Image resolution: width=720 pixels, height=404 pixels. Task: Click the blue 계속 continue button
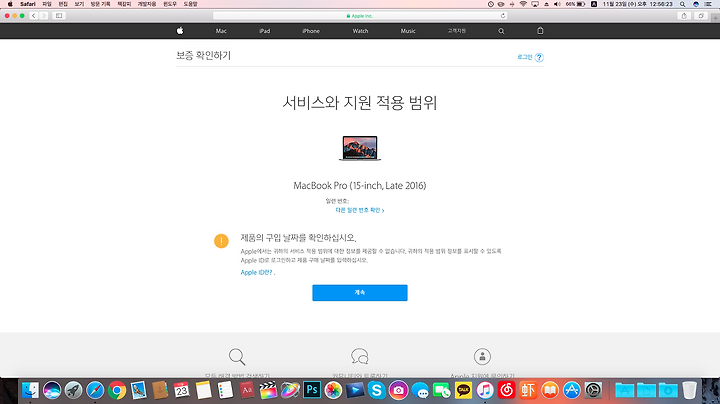click(x=360, y=293)
